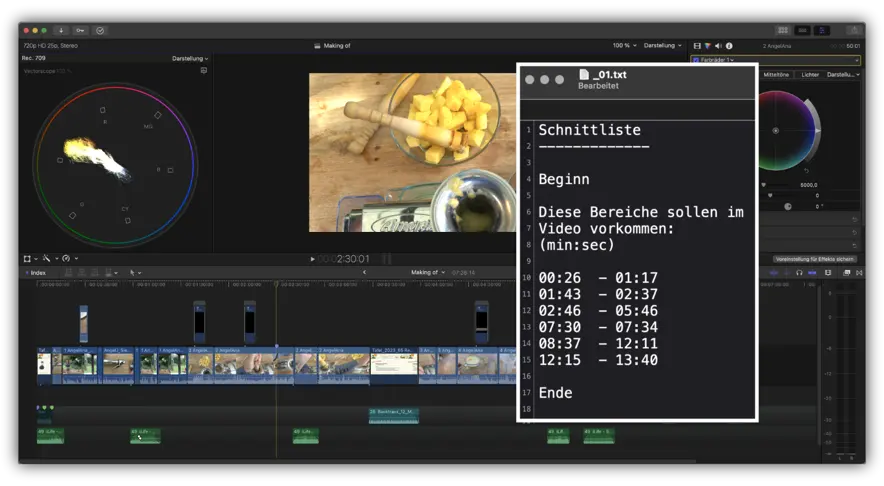The image size is (884, 486).
Task: Go back in timeline history arrow
Action: (364, 272)
